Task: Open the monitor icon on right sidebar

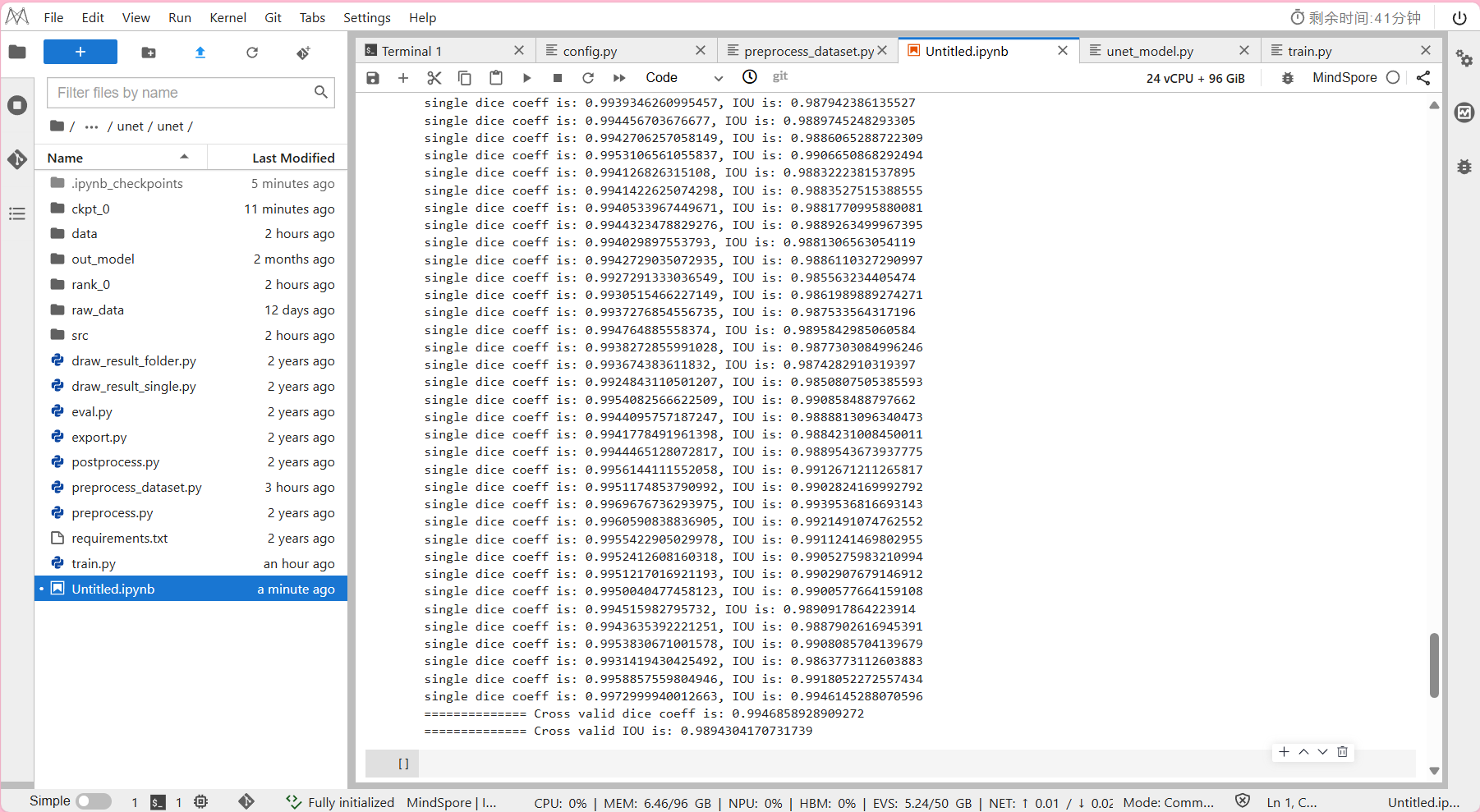Action: 1464,112
